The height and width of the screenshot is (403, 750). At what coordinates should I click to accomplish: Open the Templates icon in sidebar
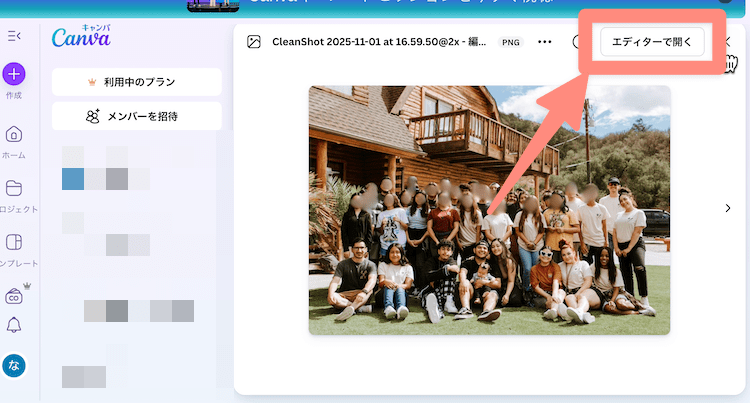(x=14, y=242)
